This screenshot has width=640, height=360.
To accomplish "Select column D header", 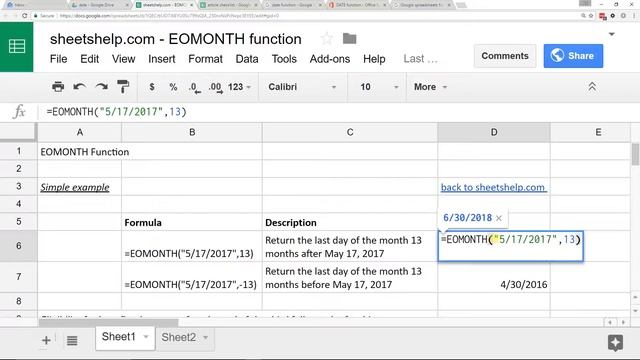I will 494,132.
